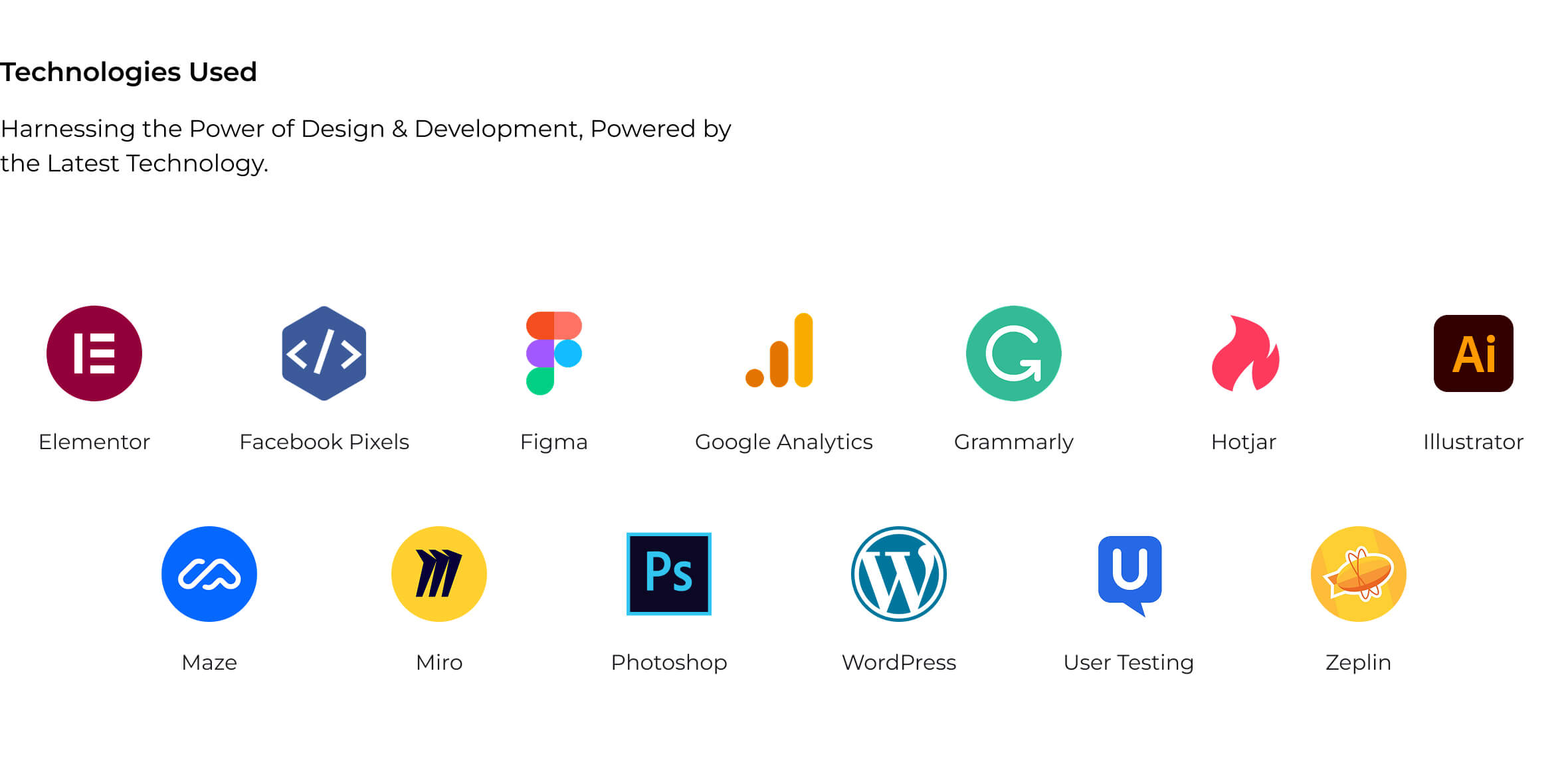Click the Facebook Pixels text label

point(324,442)
